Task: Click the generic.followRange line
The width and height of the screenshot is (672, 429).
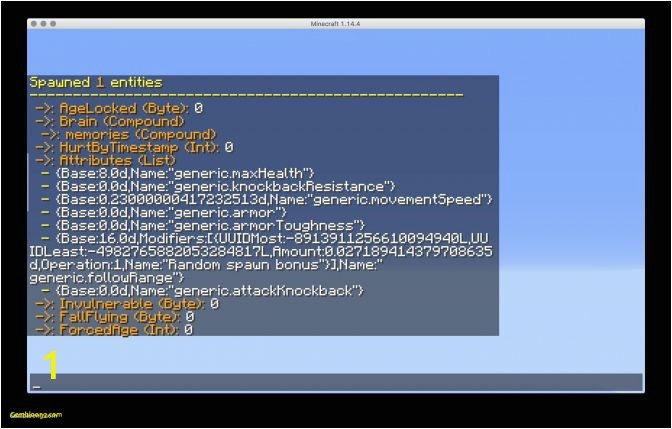Action: click(106, 278)
